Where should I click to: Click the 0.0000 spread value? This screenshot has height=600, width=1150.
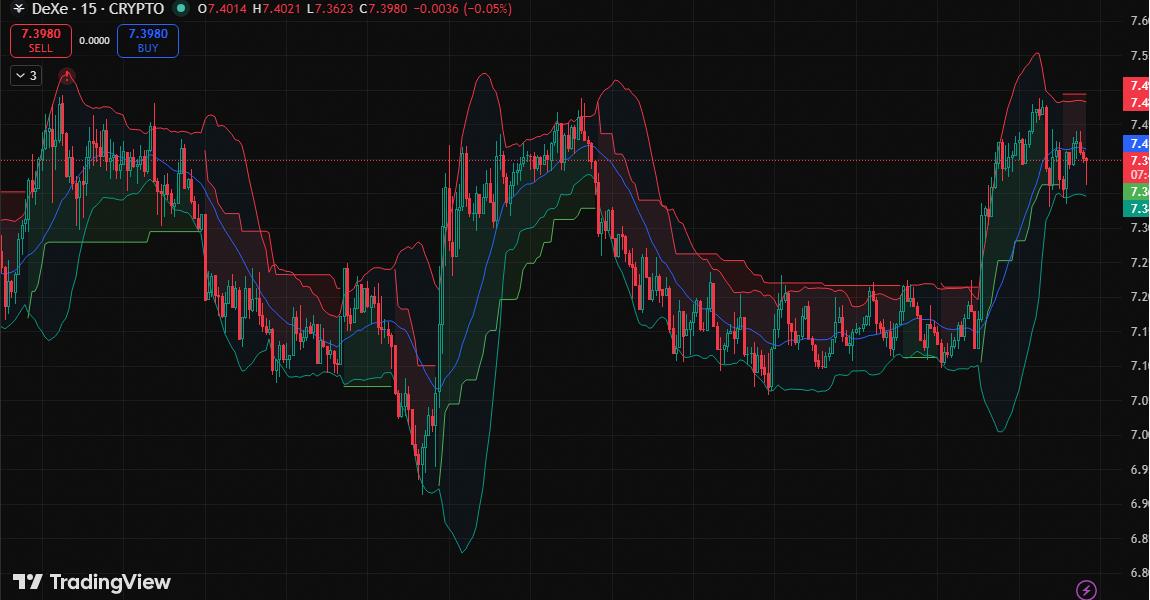[x=94, y=41]
